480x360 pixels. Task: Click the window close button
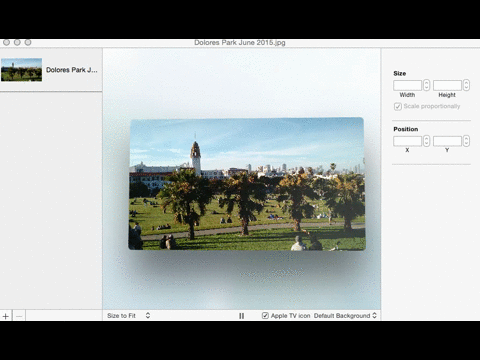click(6, 42)
